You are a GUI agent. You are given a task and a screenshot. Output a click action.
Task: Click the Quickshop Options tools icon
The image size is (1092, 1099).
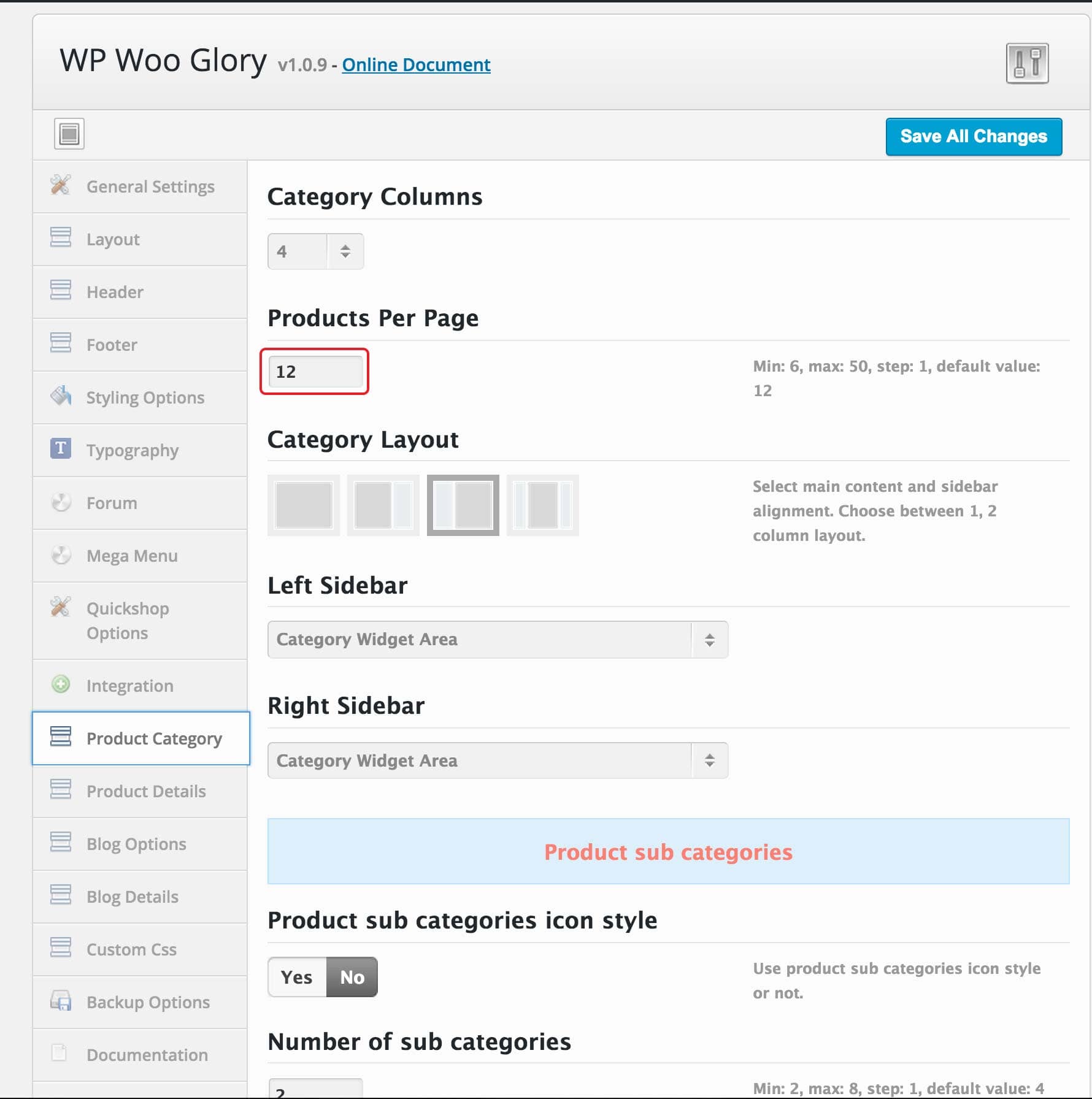click(61, 607)
